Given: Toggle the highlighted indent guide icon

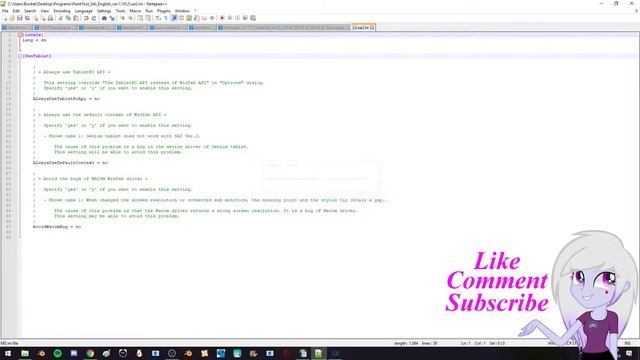Looking at the screenshot, I should 173,18.
